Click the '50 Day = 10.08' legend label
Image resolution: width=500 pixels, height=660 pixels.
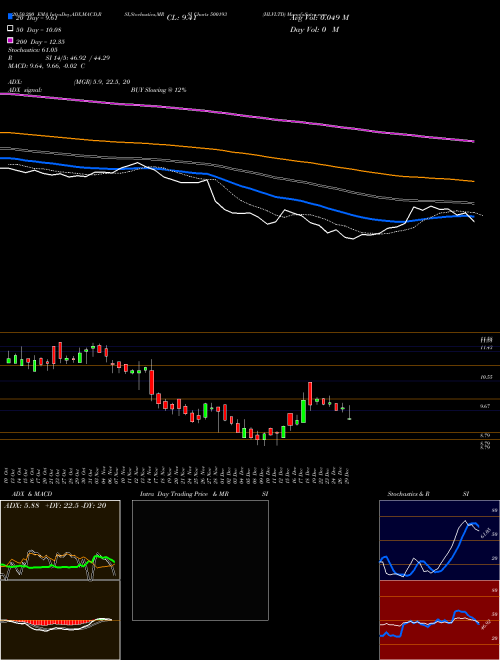tap(38, 30)
